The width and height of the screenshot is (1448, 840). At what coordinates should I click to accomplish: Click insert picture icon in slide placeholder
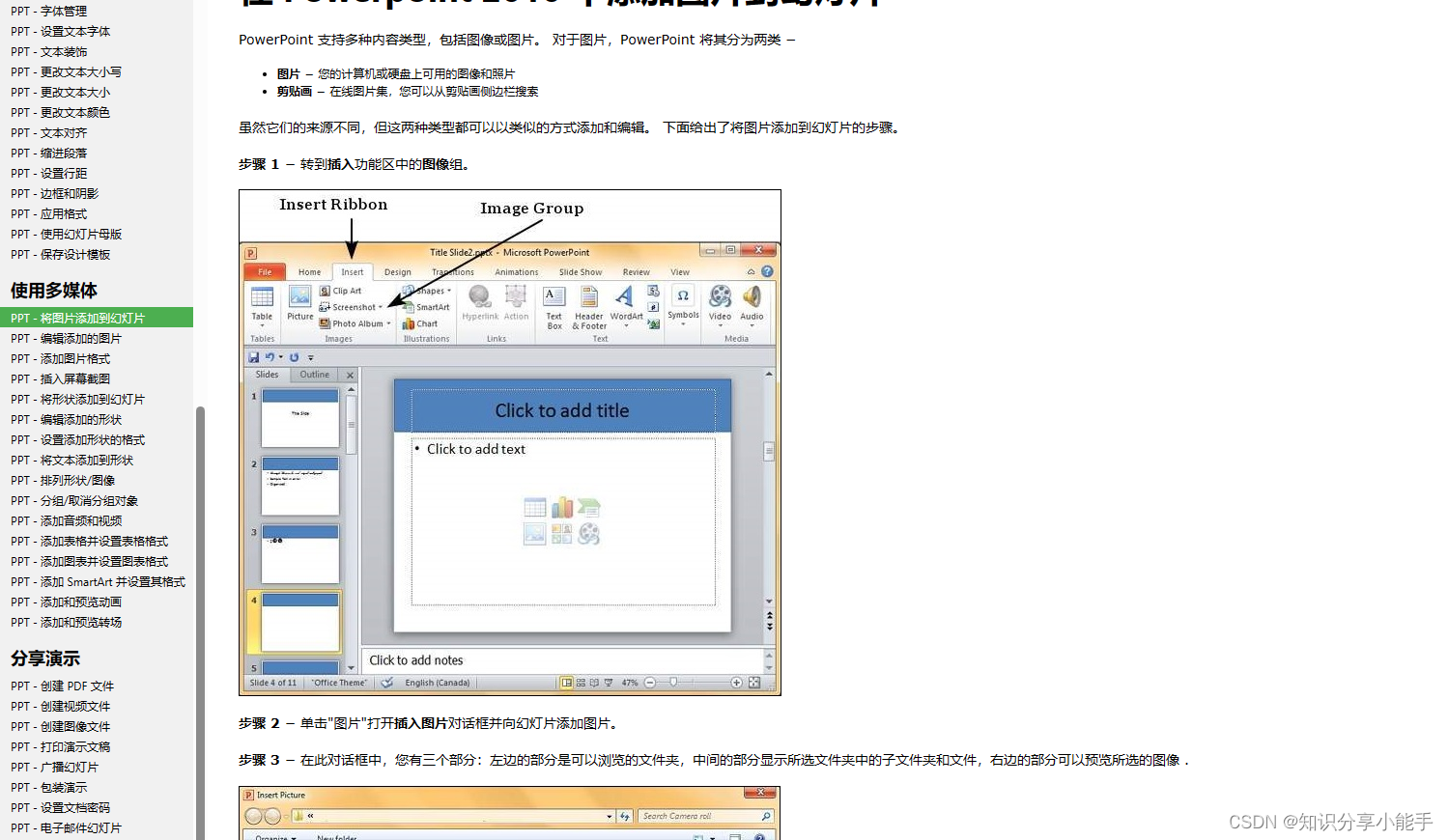535,533
